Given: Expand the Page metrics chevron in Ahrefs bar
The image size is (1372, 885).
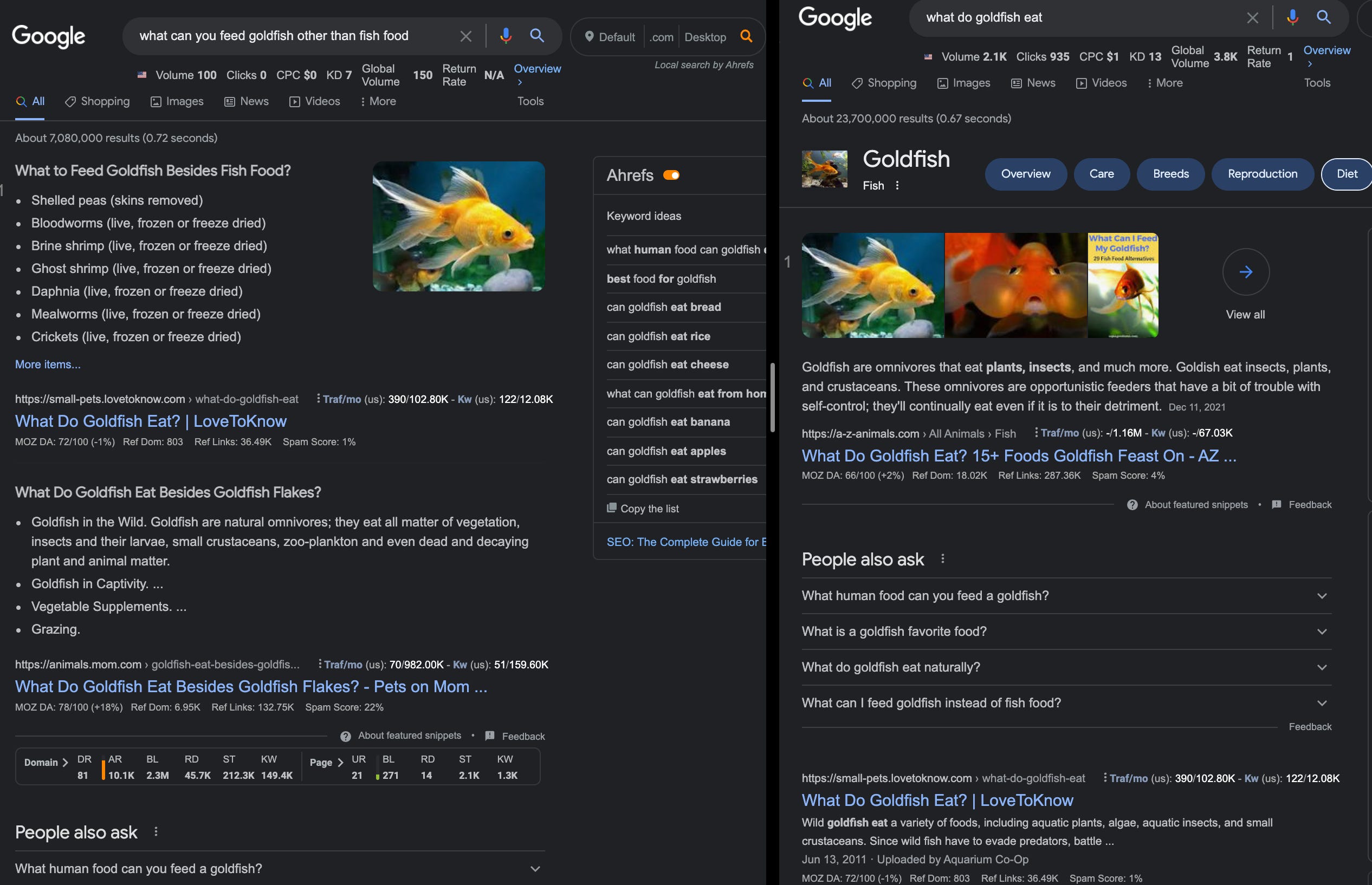Looking at the screenshot, I should coord(340,763).
